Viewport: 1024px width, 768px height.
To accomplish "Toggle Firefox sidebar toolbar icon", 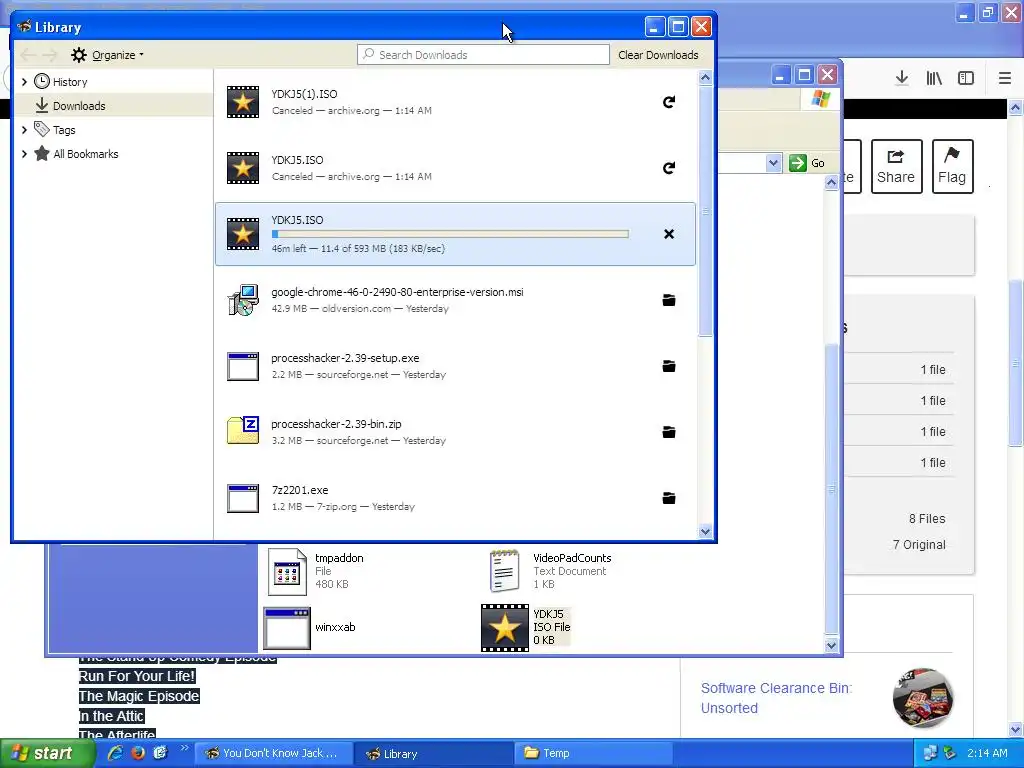I will pos(966,78).
